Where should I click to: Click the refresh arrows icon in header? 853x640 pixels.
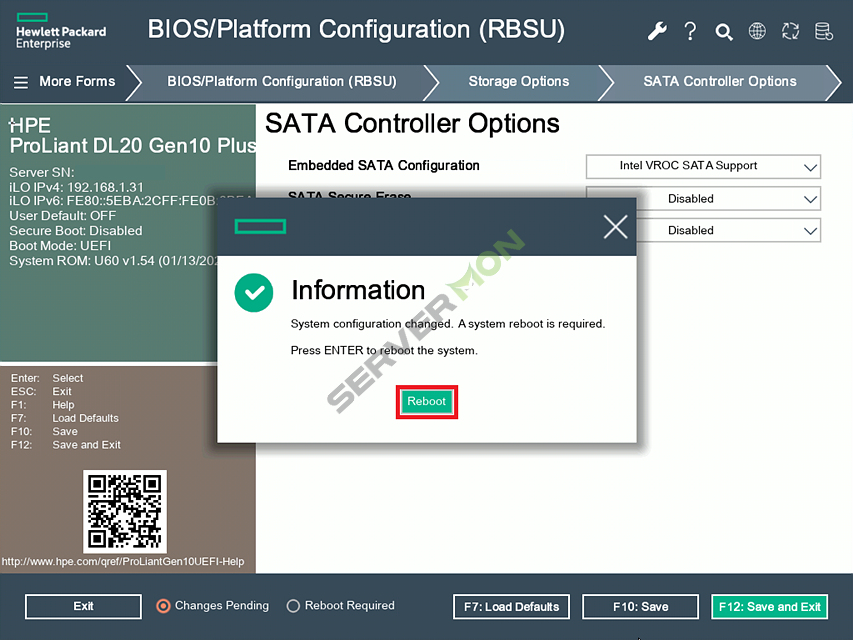click(790, 31)
